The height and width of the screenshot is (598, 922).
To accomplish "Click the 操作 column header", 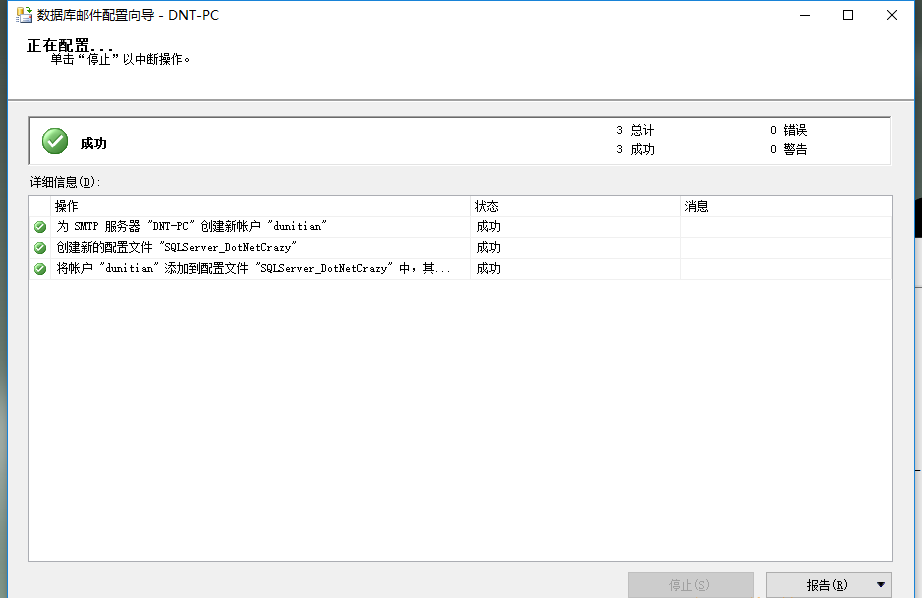I will pos(260,206).
